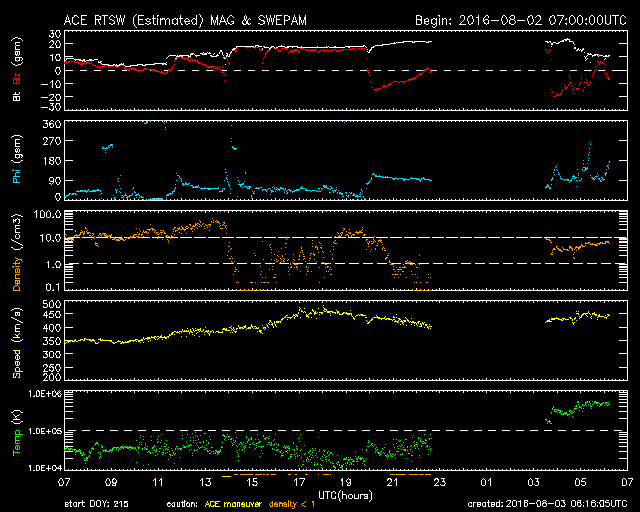
Task: Click the '17' hour label on time axis
Action: [x=299, y=483]
